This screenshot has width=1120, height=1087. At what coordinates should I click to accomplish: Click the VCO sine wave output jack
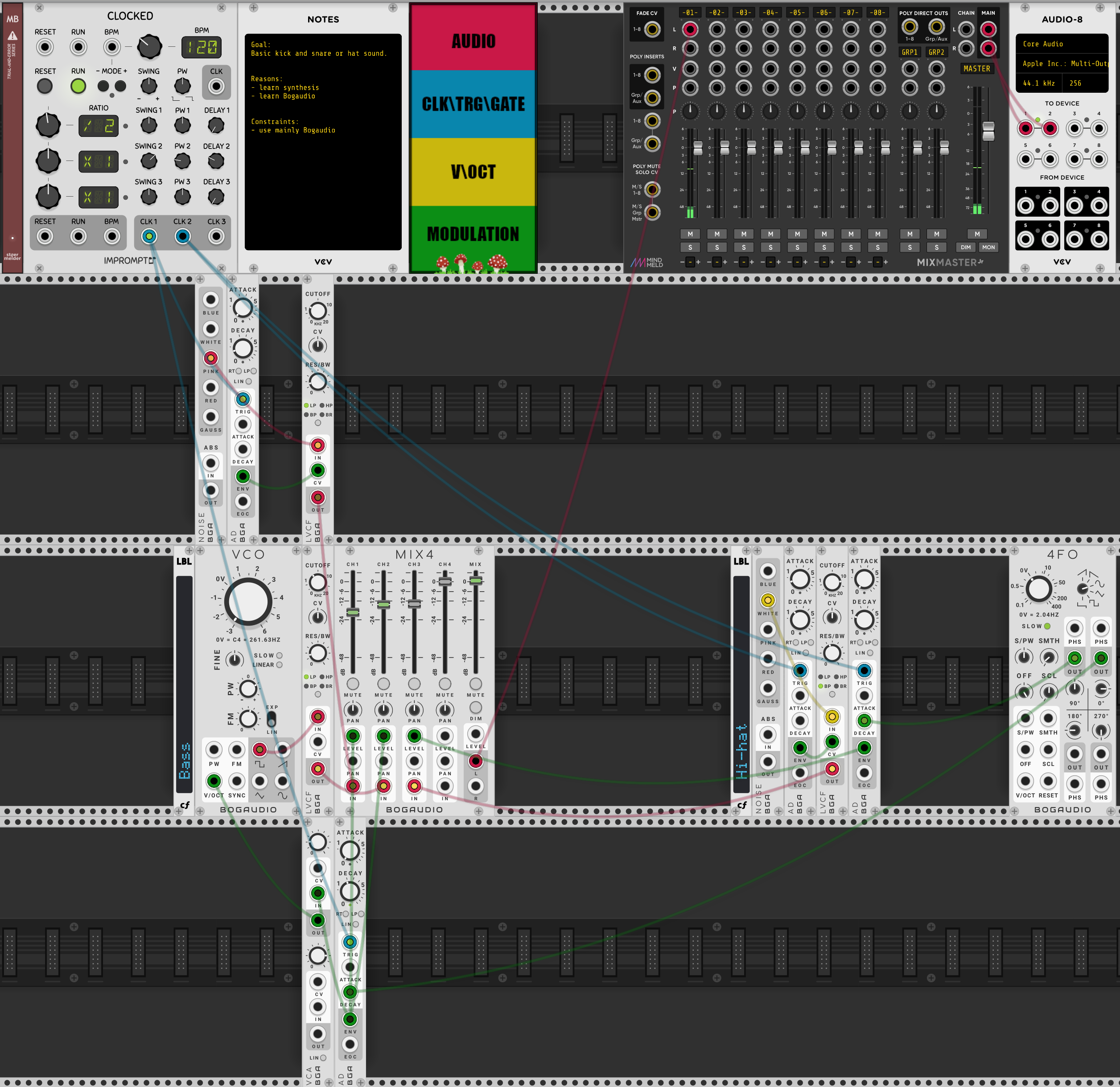pyautogui.click(x=282, y=781)
